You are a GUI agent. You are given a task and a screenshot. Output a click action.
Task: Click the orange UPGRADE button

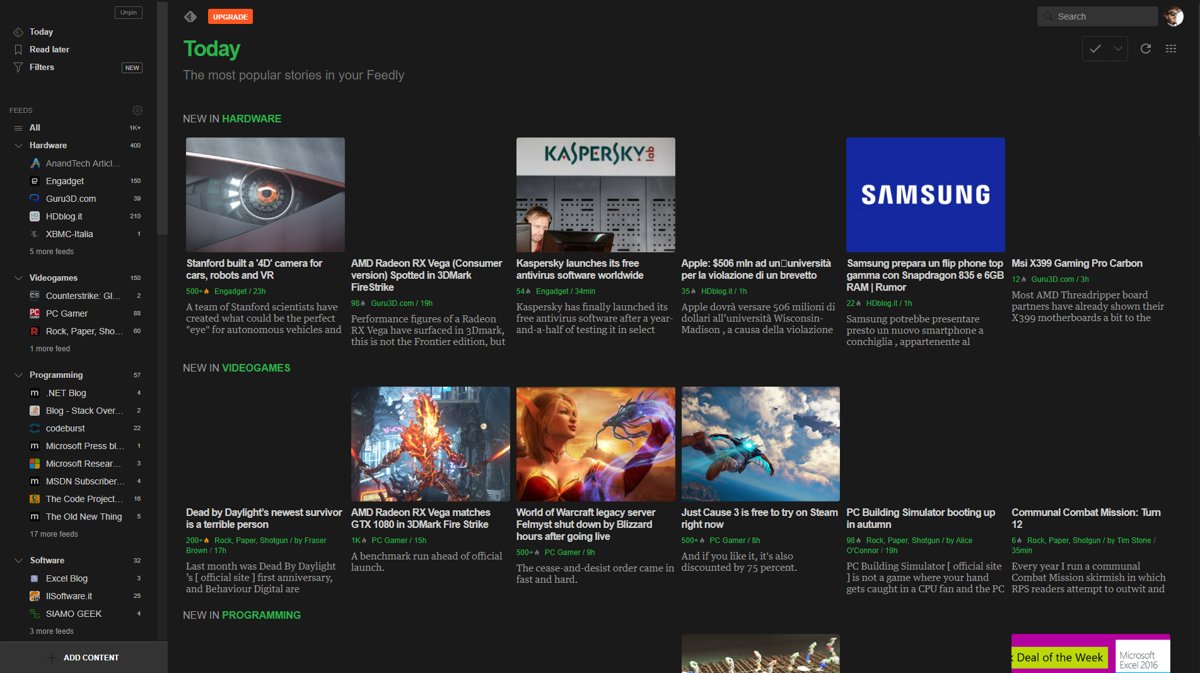click(230, 16)
